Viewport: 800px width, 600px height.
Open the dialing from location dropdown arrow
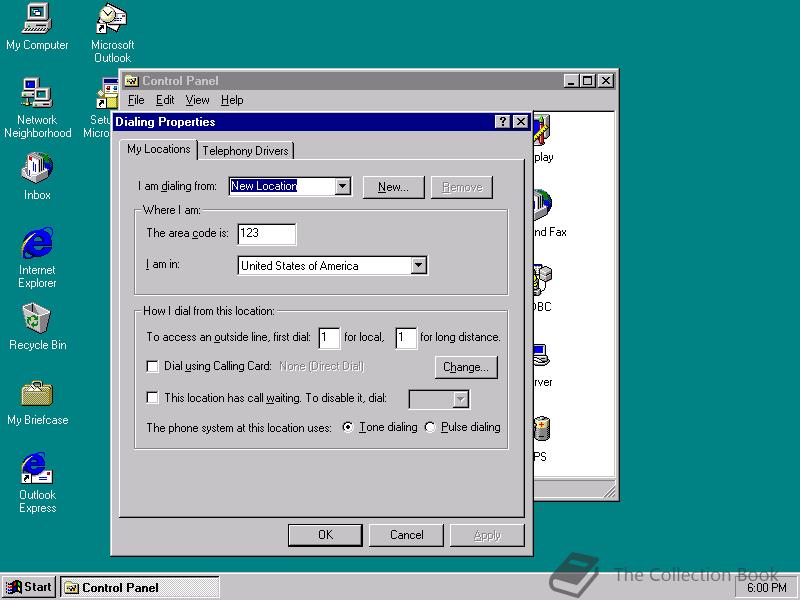pos(343,186)
